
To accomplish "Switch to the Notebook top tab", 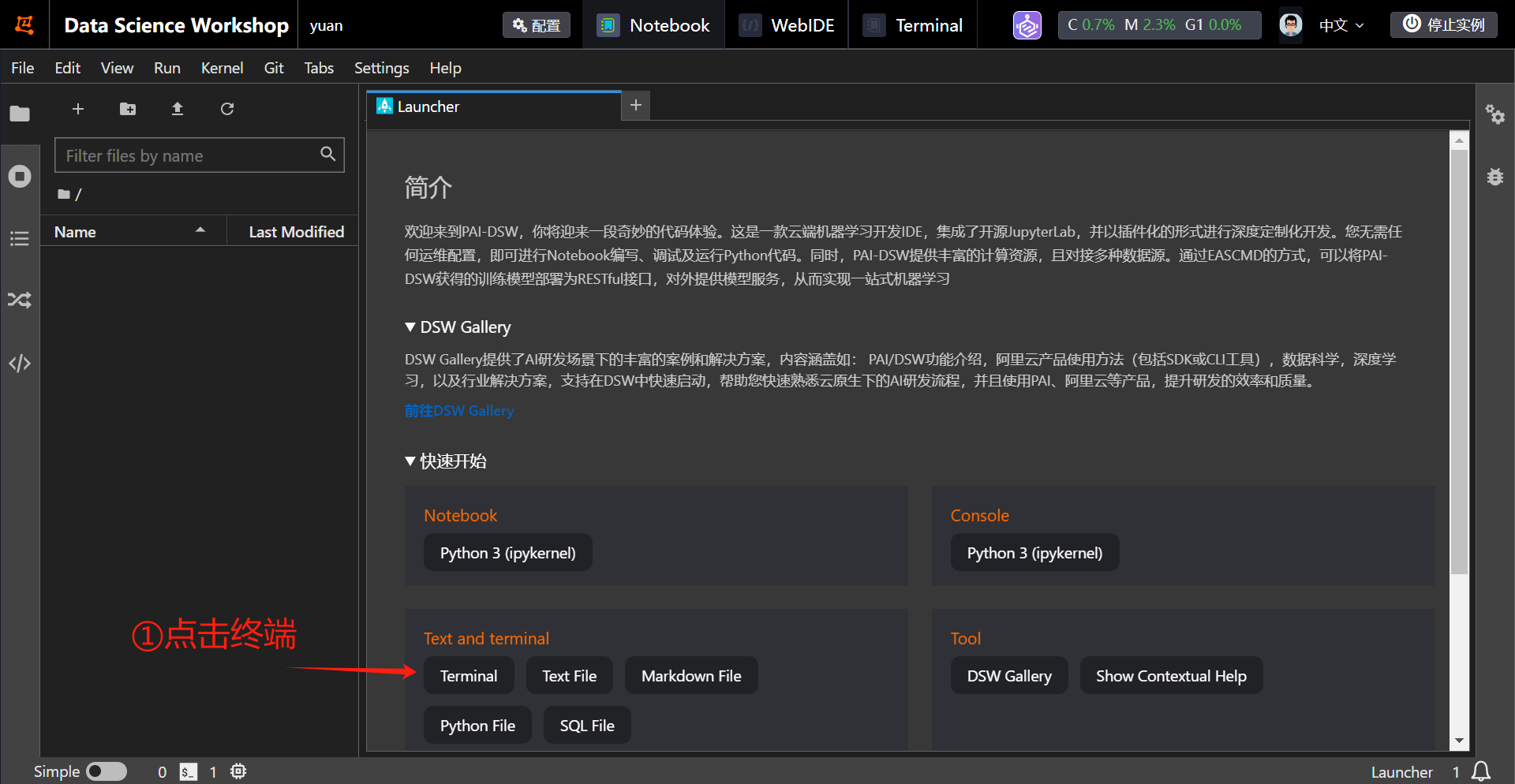I will pyautogui.click(x=653, y=25).
